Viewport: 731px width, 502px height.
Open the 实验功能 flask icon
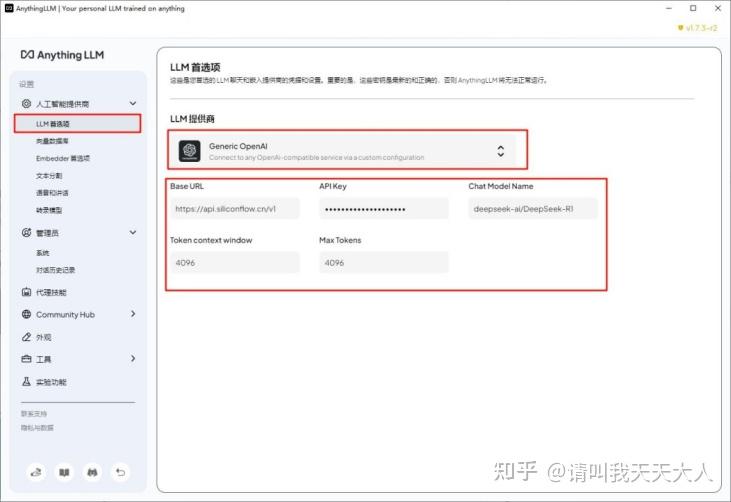(x=27, y=382)
